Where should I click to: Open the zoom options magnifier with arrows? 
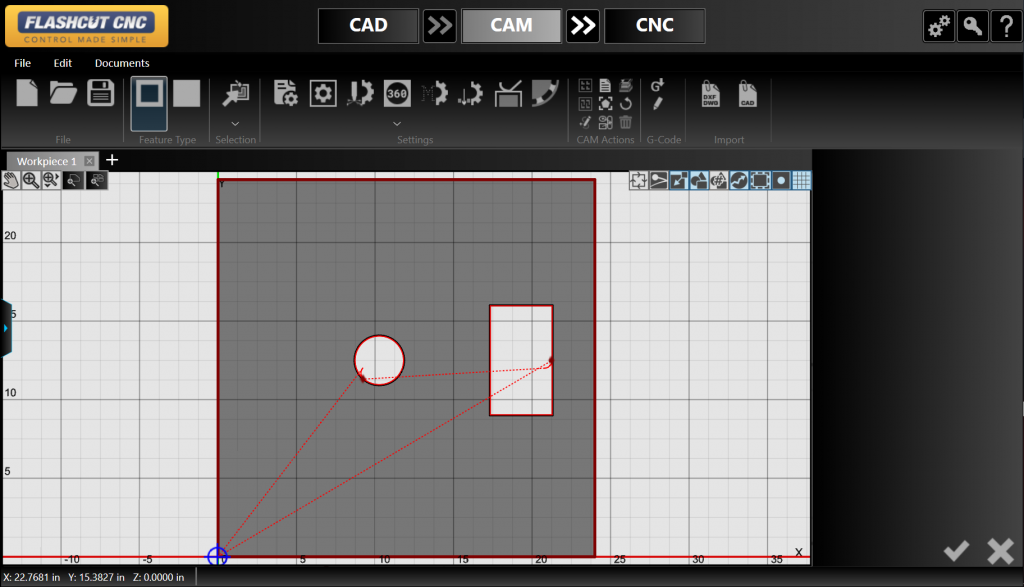pyautogui.click(x=51, y=180)
